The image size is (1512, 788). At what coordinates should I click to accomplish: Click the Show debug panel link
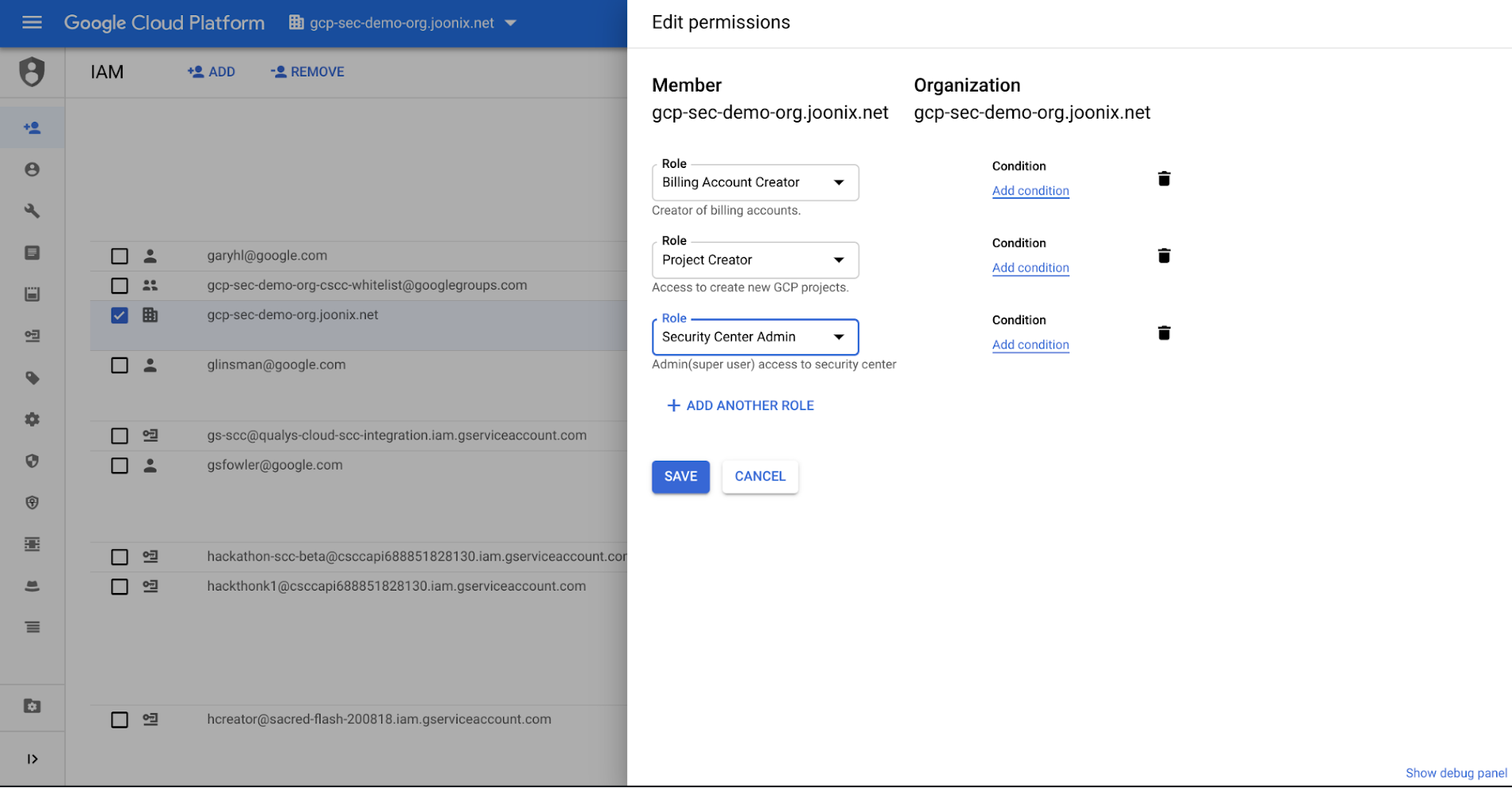1455,773
